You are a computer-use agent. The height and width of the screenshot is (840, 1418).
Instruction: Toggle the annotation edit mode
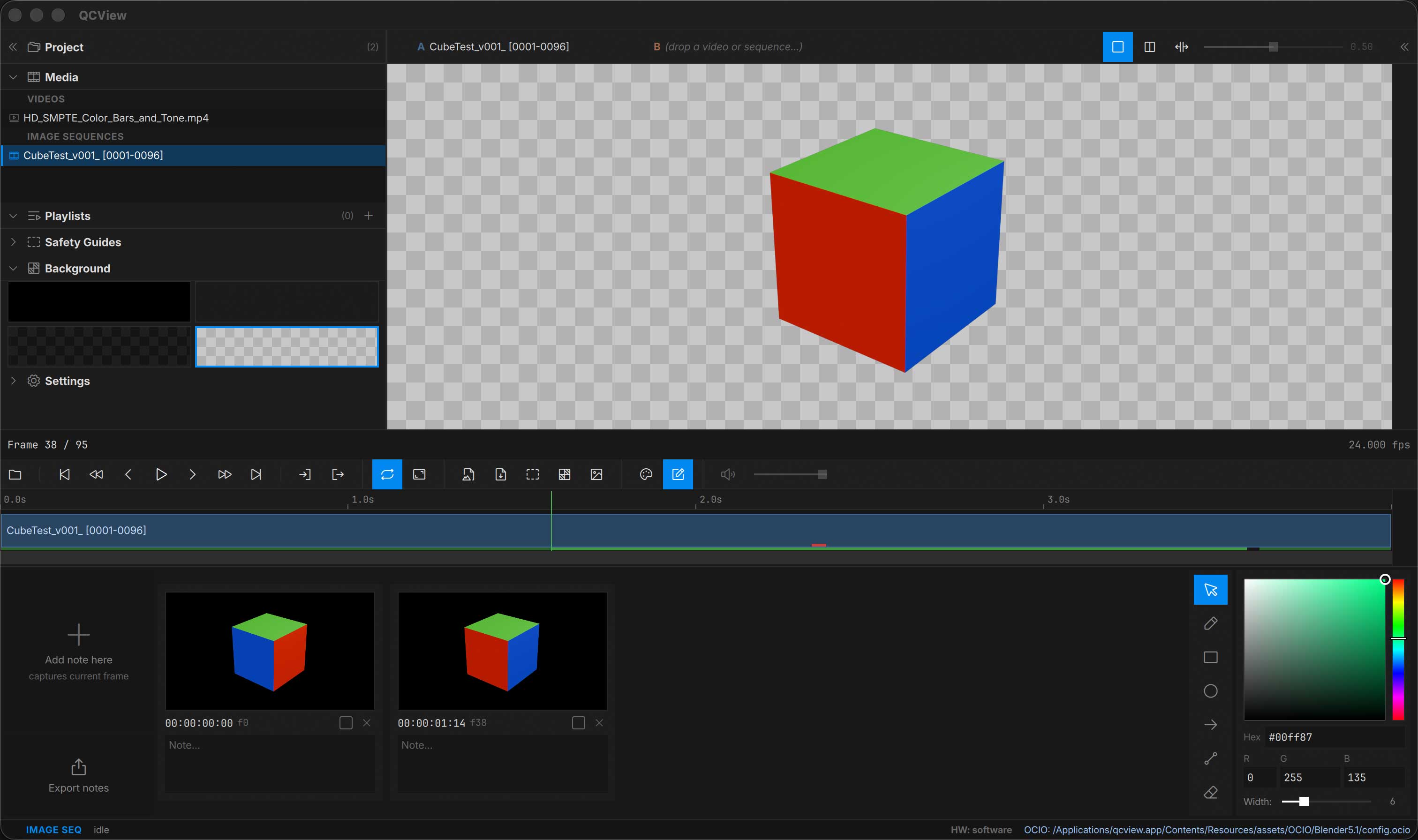(x=678, y=474)
